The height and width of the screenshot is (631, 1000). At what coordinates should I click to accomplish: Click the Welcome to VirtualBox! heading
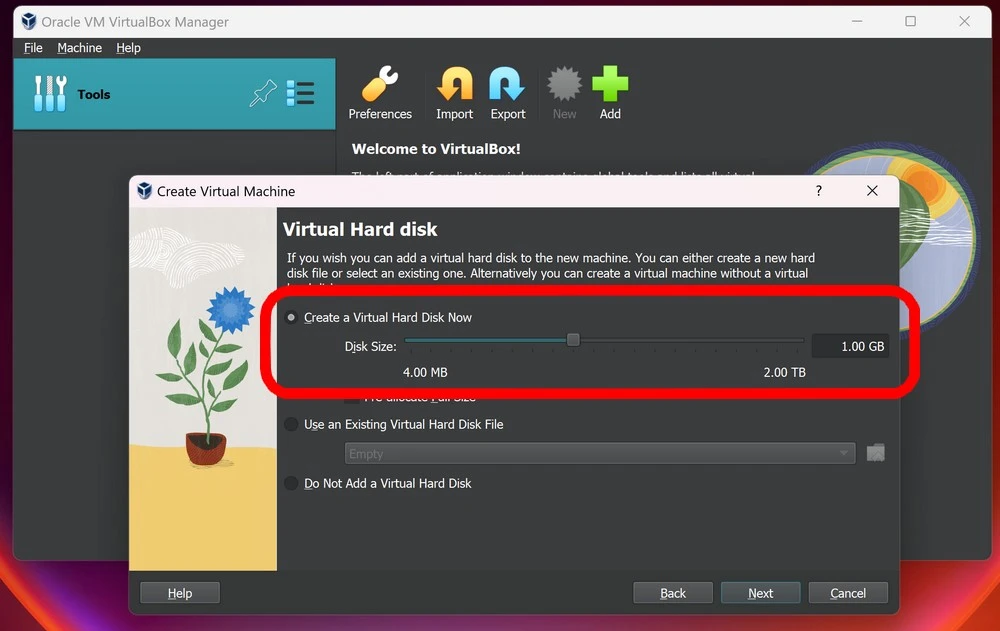pyautogui.click(x=436, y=149)
